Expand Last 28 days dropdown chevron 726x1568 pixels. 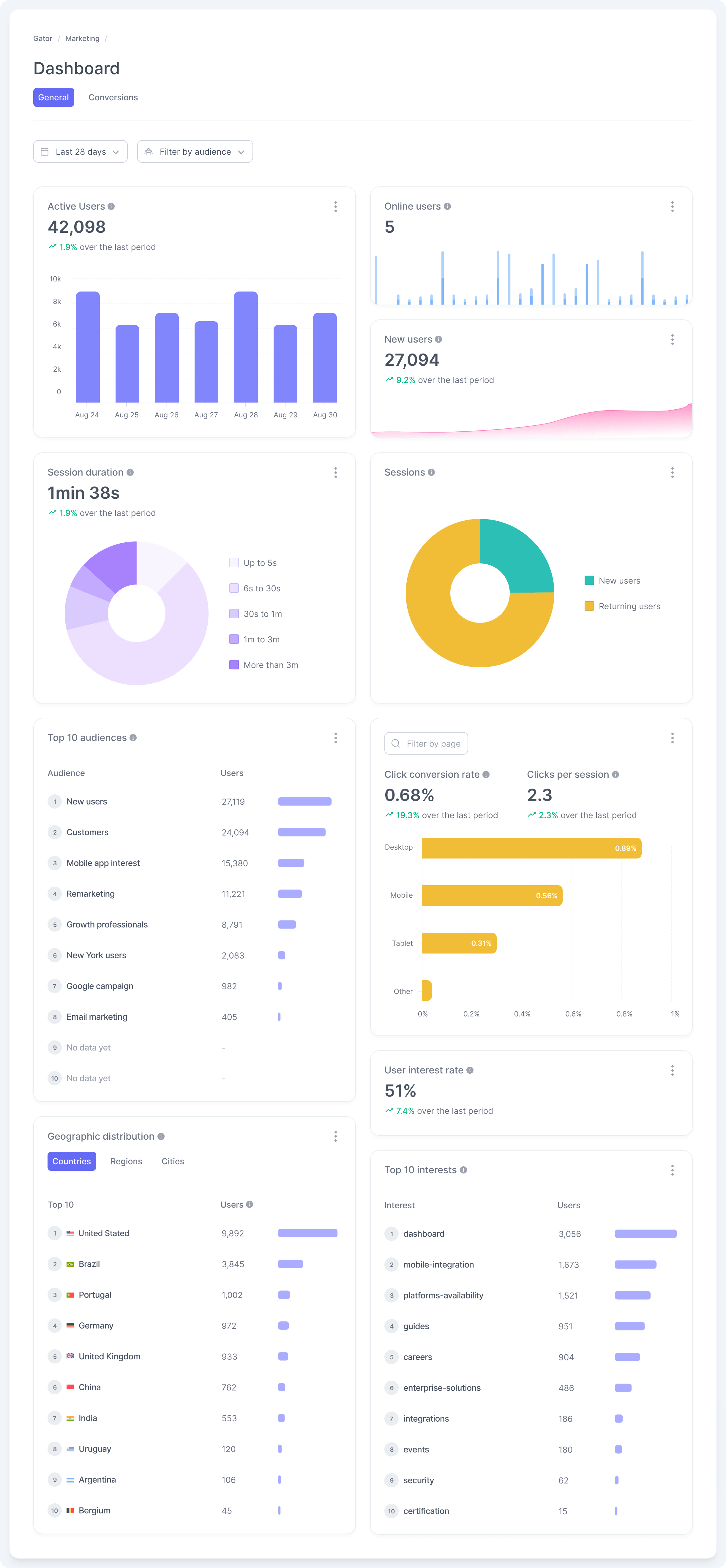pos(116,152)
